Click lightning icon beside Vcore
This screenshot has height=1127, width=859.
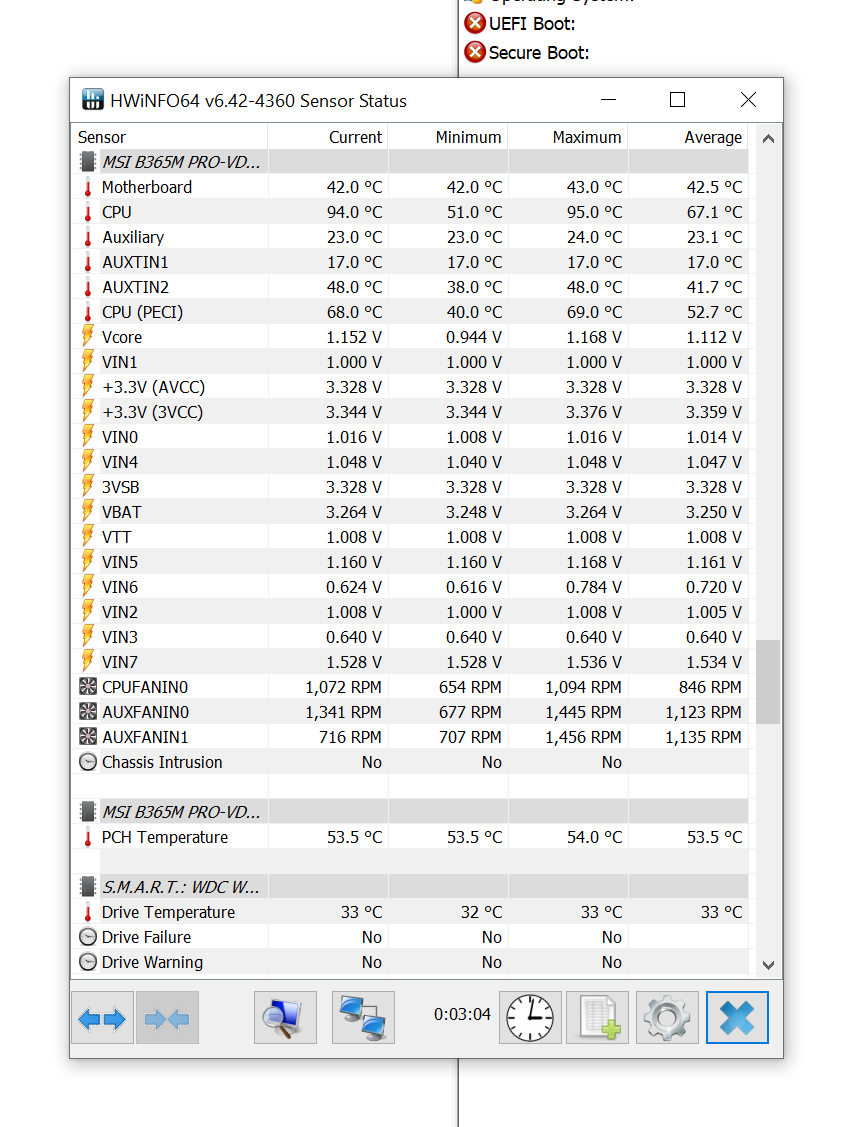coord(88,337)
